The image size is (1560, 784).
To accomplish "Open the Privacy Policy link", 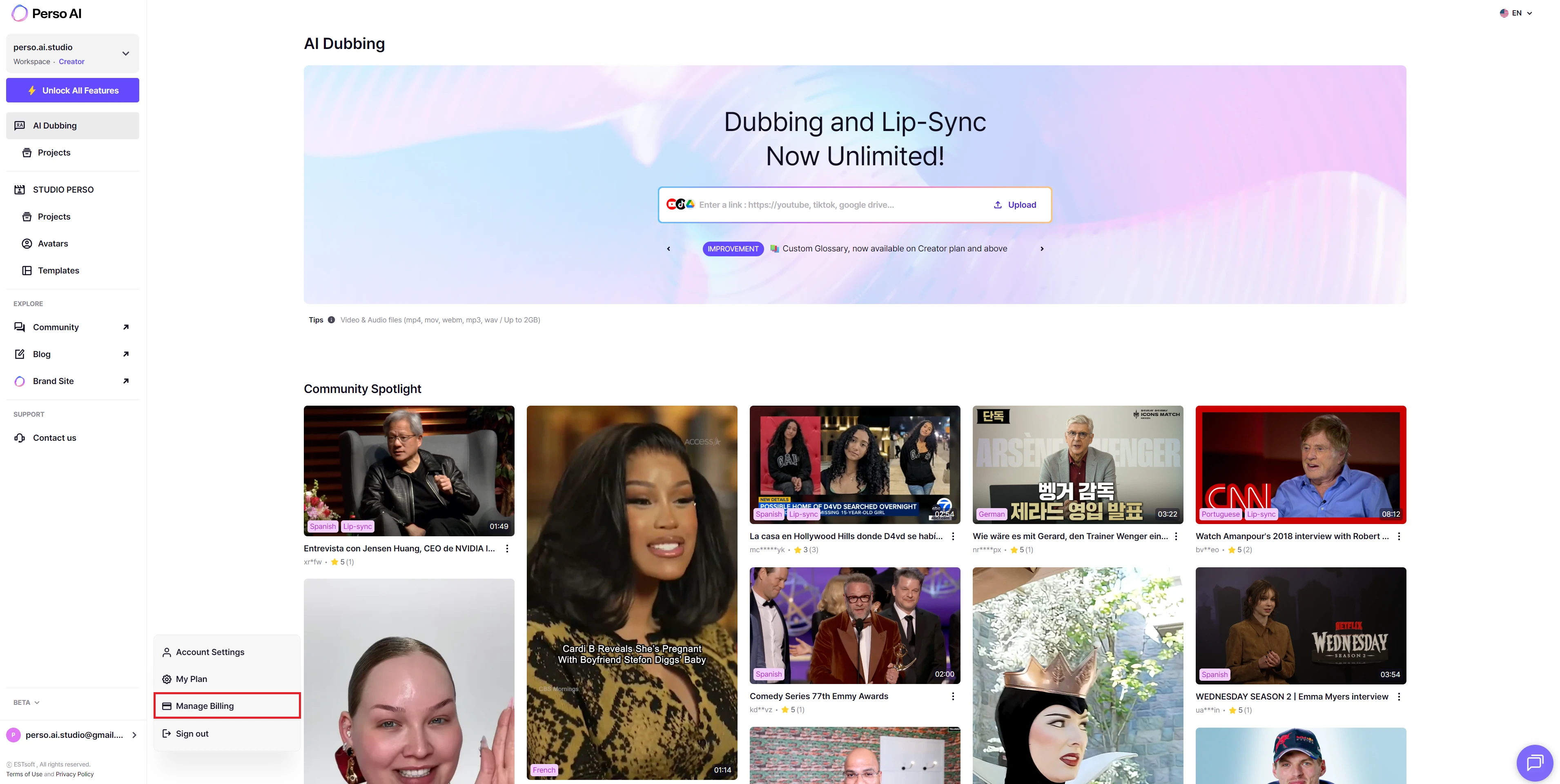I will (x=74, y=774).
